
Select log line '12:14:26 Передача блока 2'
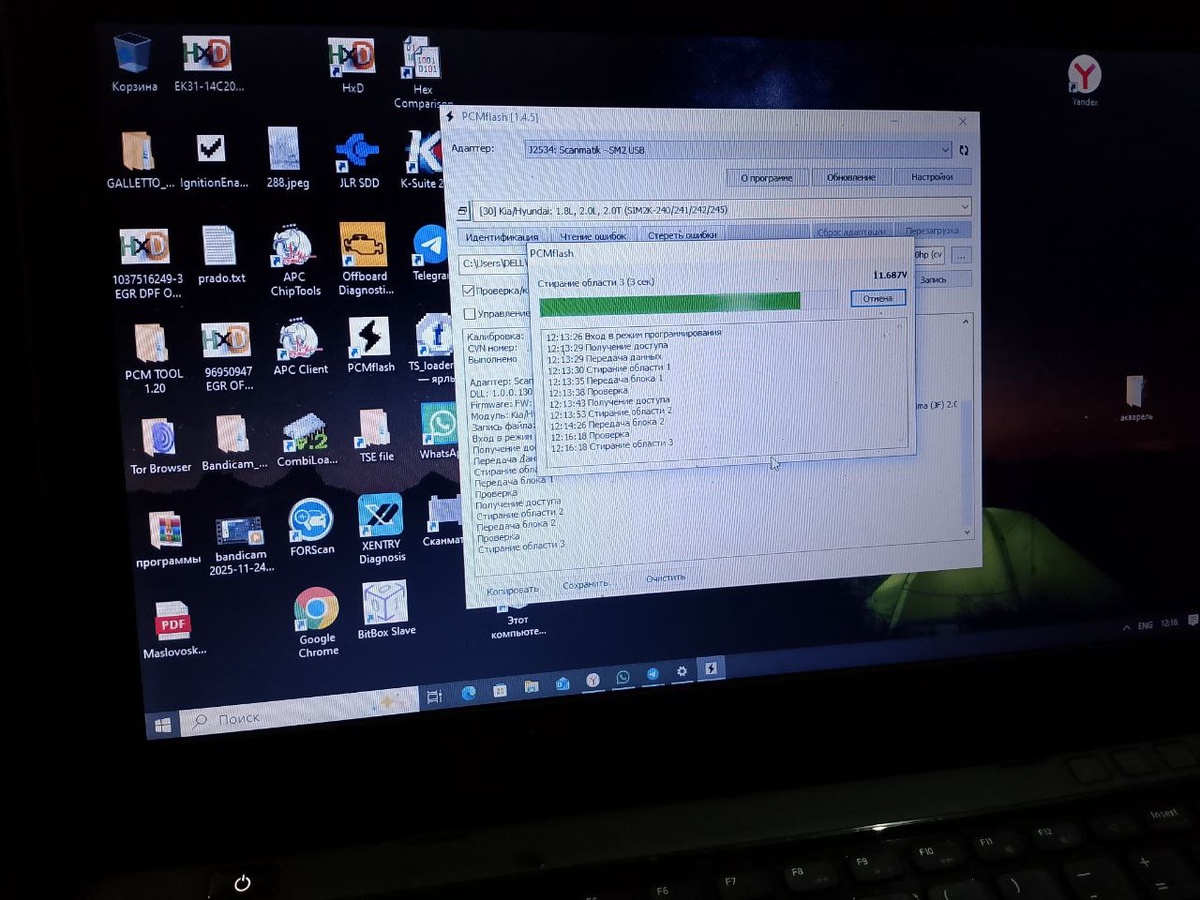pyautogui.click(x=606, y=423)
